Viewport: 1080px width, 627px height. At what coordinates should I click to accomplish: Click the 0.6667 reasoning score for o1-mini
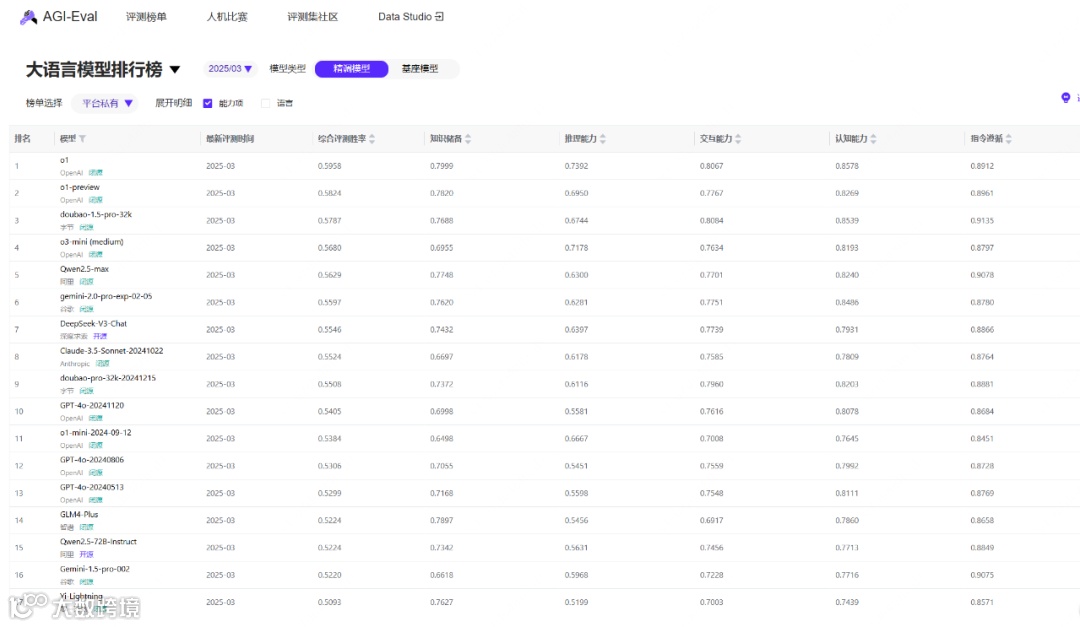click(577, 439)
